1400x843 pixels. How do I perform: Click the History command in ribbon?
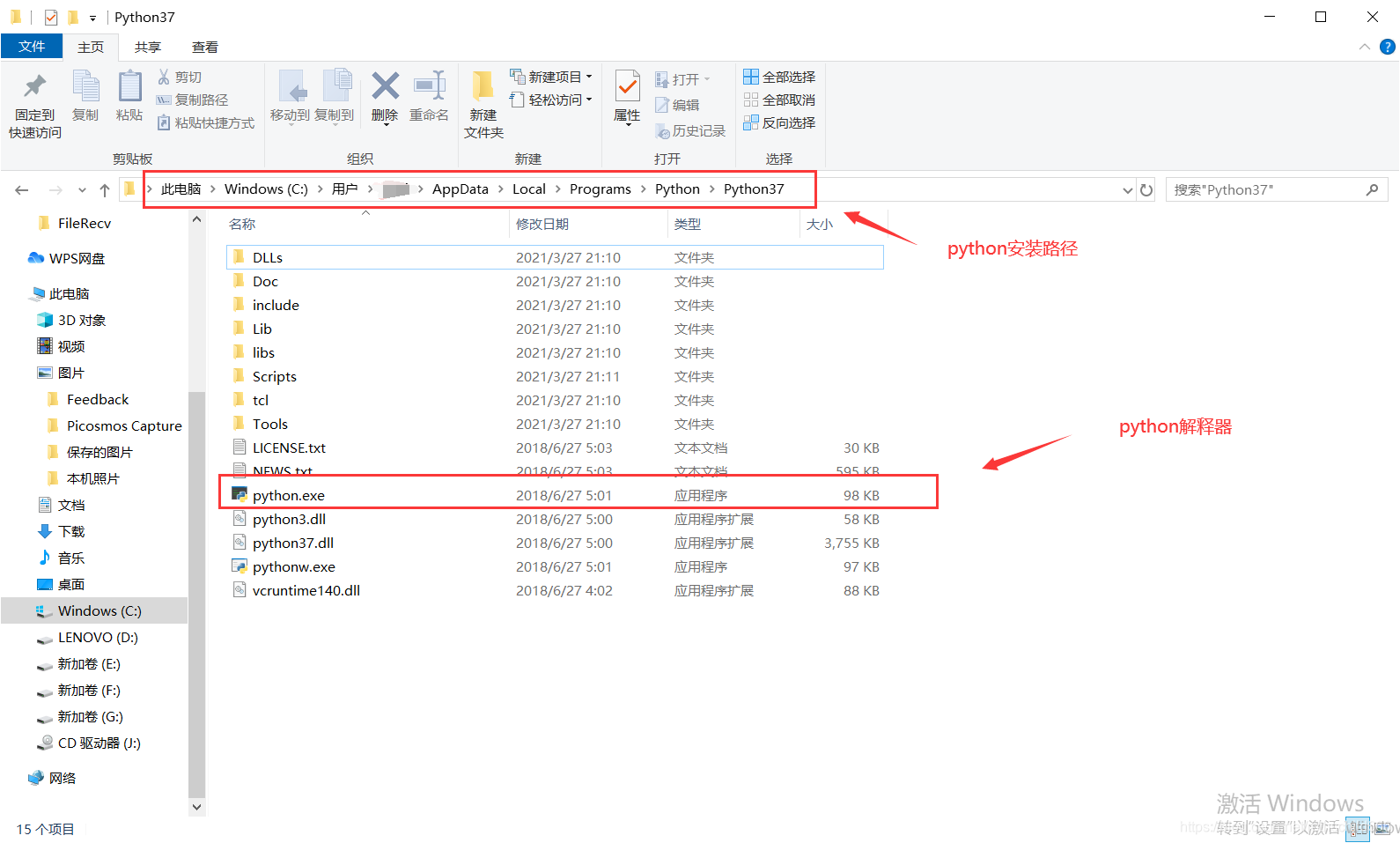click(690, 131)
